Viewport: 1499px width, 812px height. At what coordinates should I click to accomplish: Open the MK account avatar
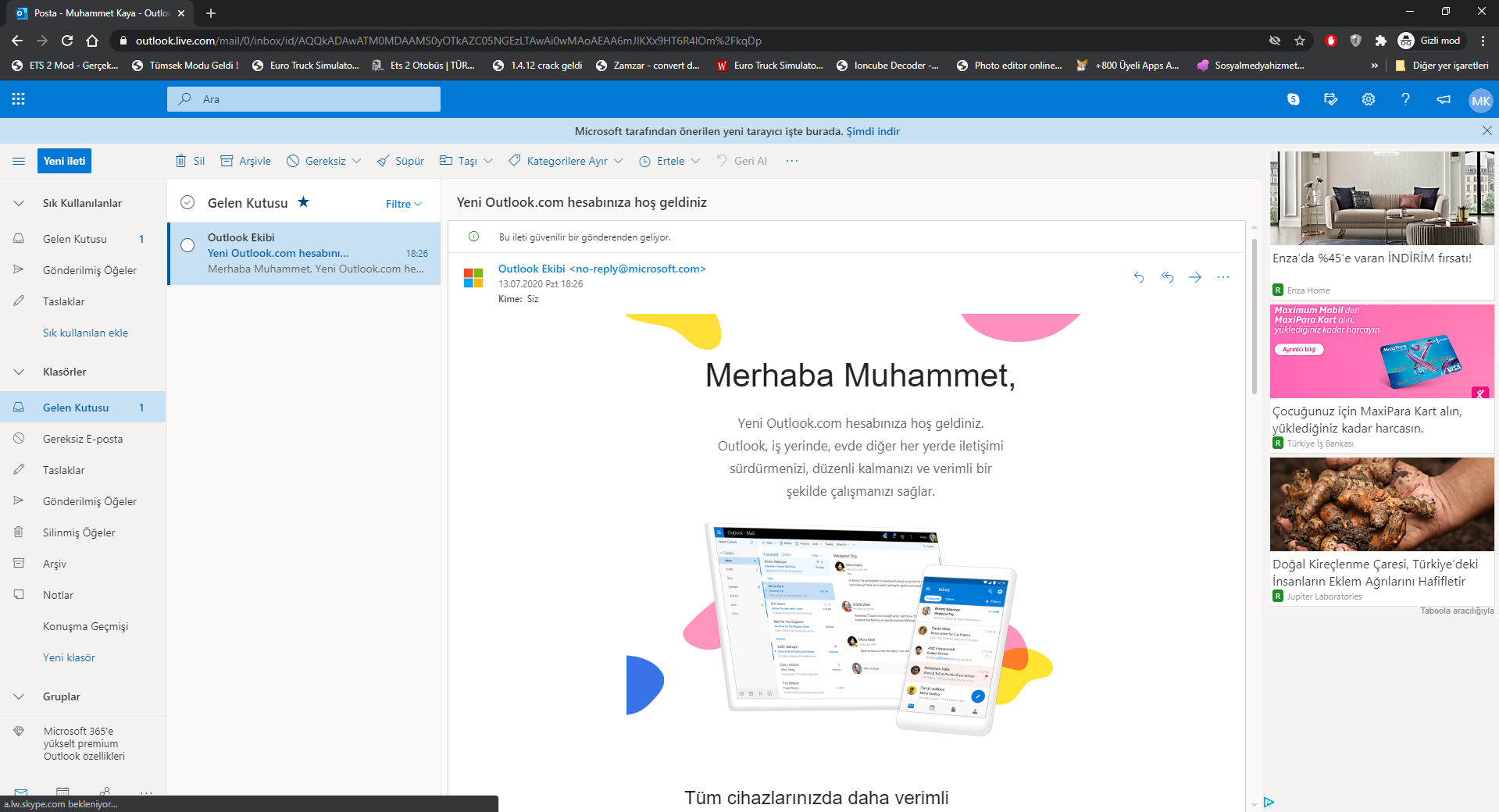[x=1480, y=100]
